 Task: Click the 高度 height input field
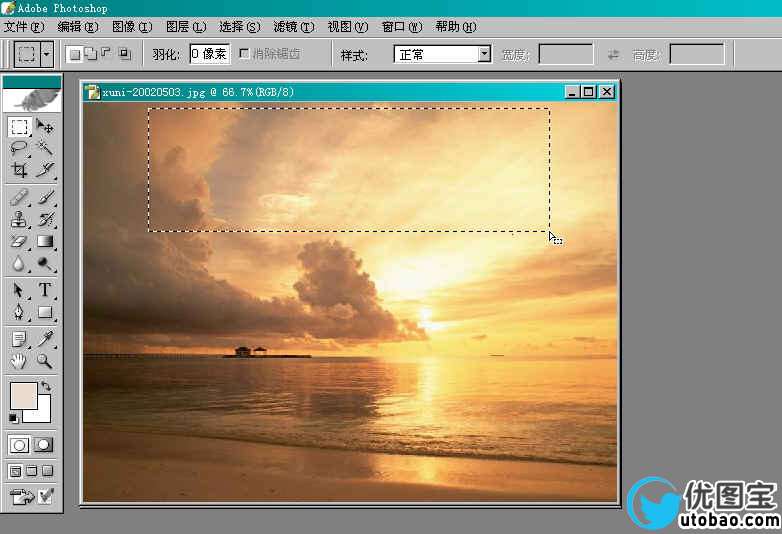point(697,54)
